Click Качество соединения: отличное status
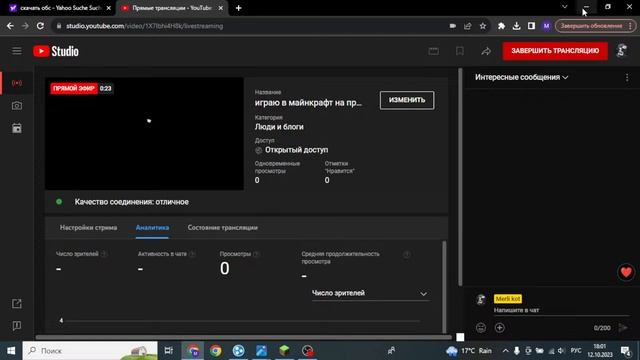Image resolution: width=640 pixels, height=360 pixels. [x=131, y=202]
